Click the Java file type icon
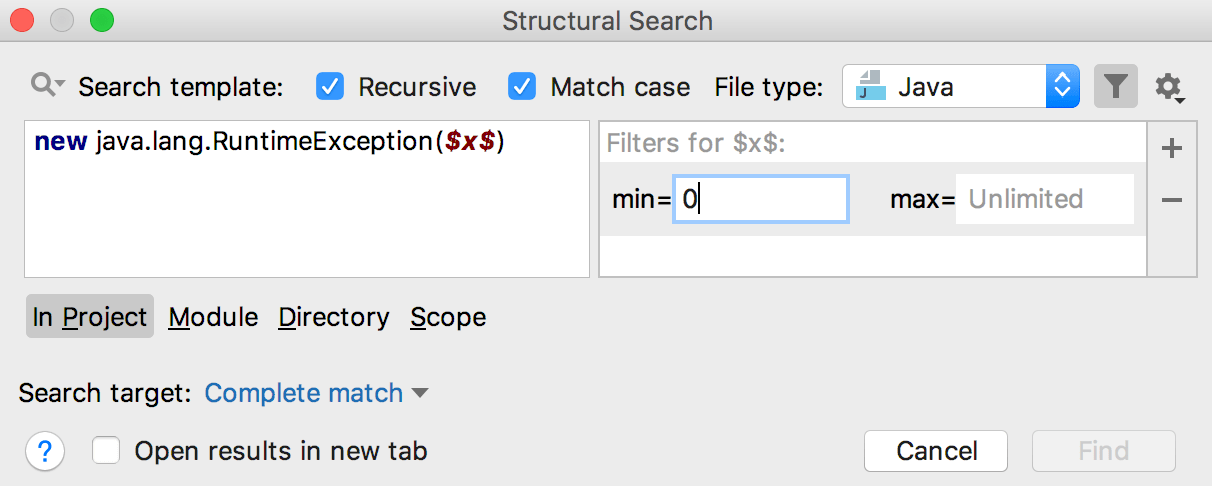 point(872,87)
